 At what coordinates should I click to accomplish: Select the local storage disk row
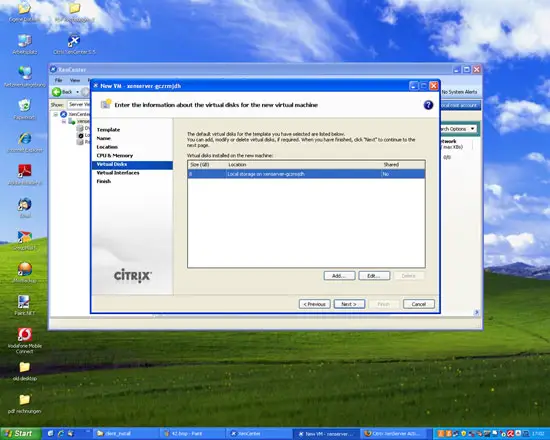(306, 174)
